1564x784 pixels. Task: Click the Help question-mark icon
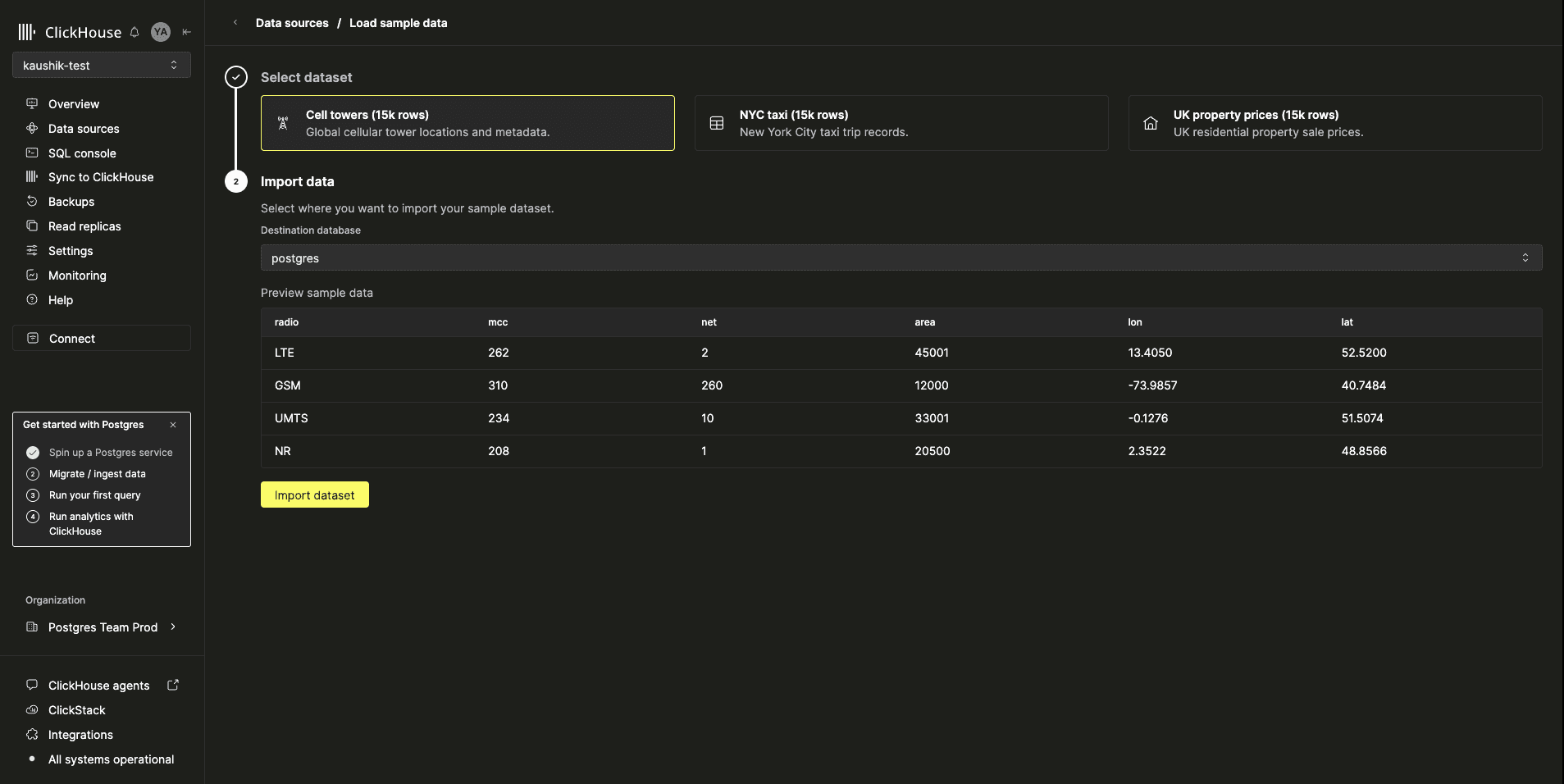(32, 300)
